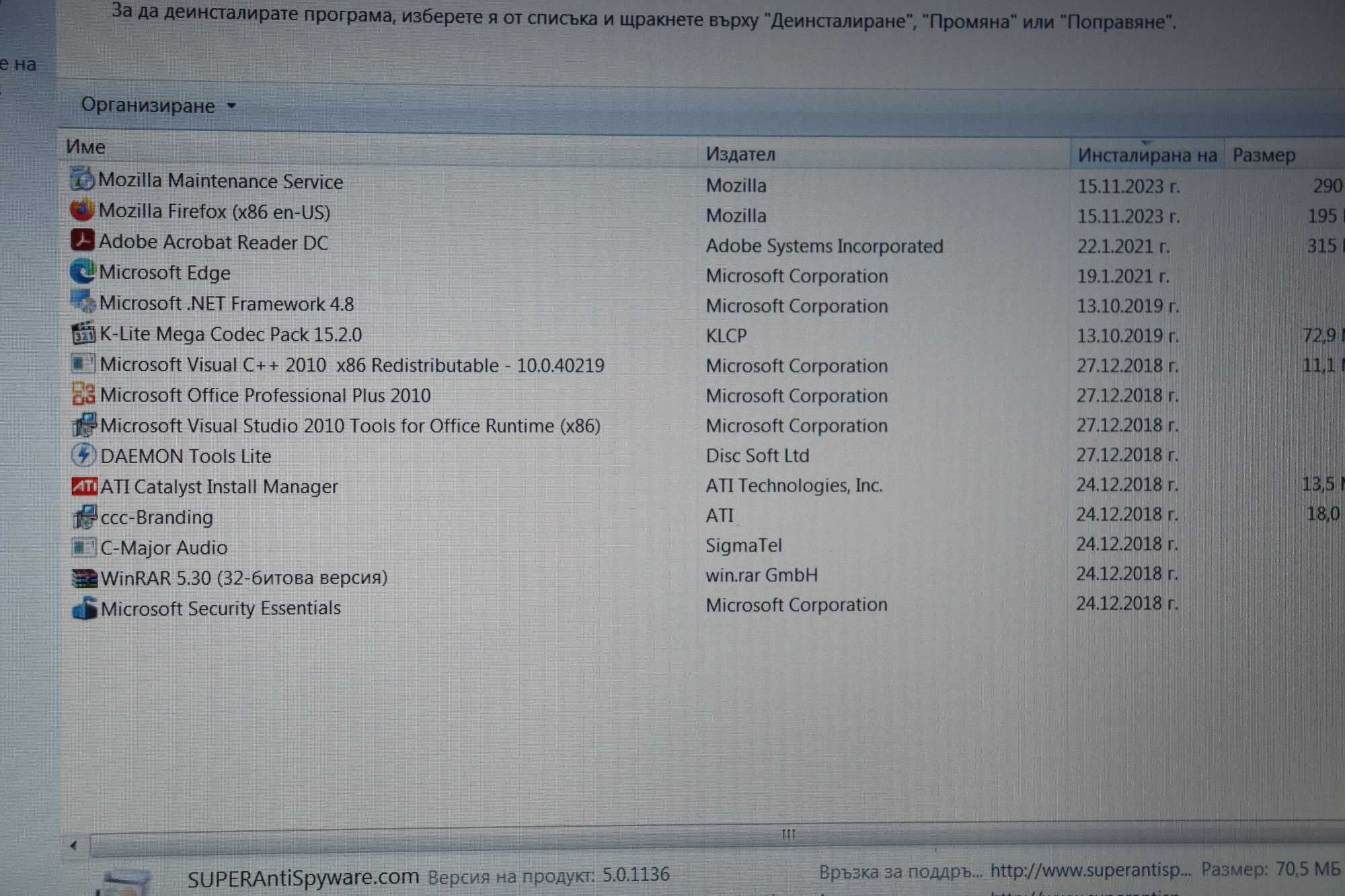
Task: Click publisher Disc Soft Ltd cell
Action: (x=757, y=455)
